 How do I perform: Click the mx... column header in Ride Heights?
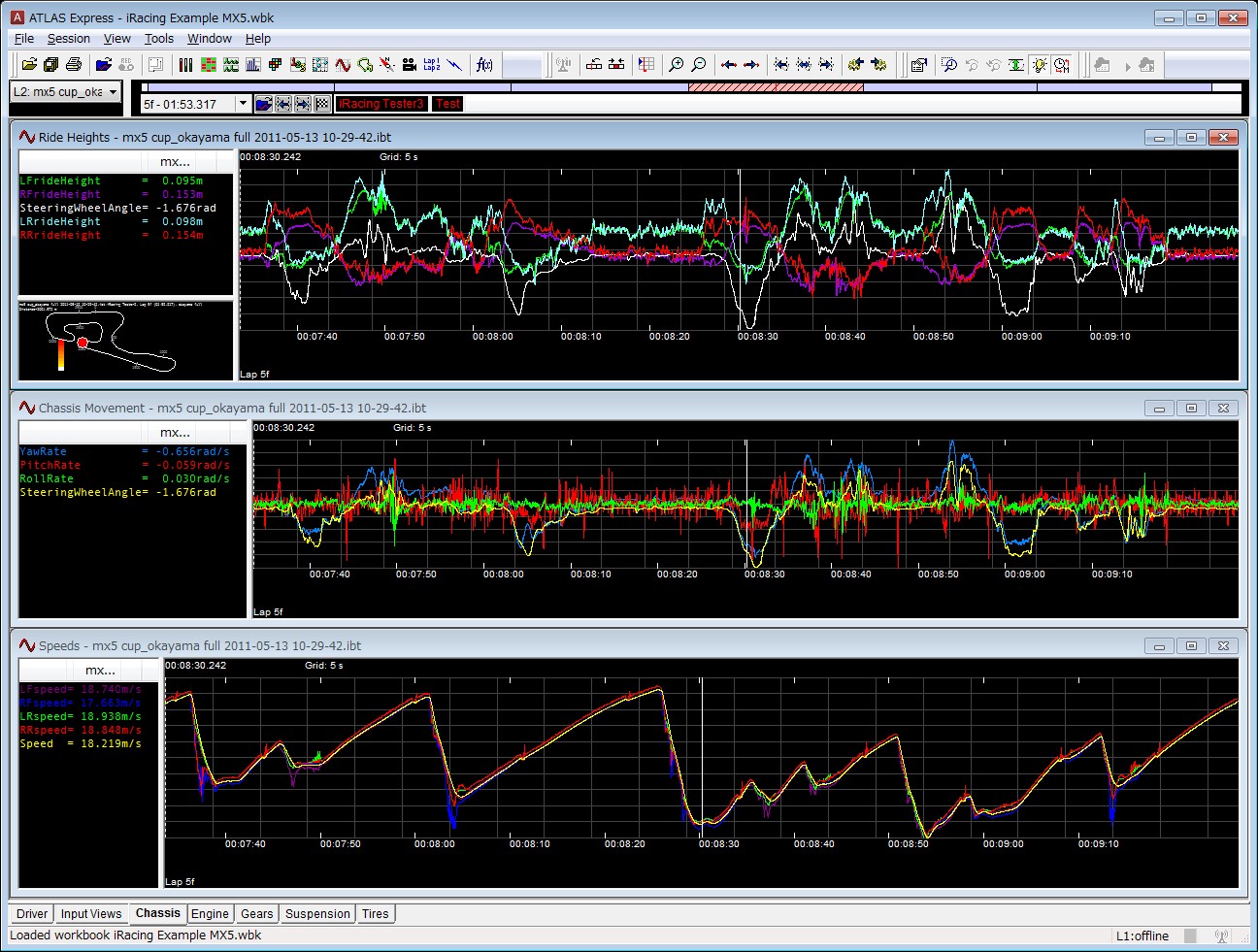[x=176, y=162]
